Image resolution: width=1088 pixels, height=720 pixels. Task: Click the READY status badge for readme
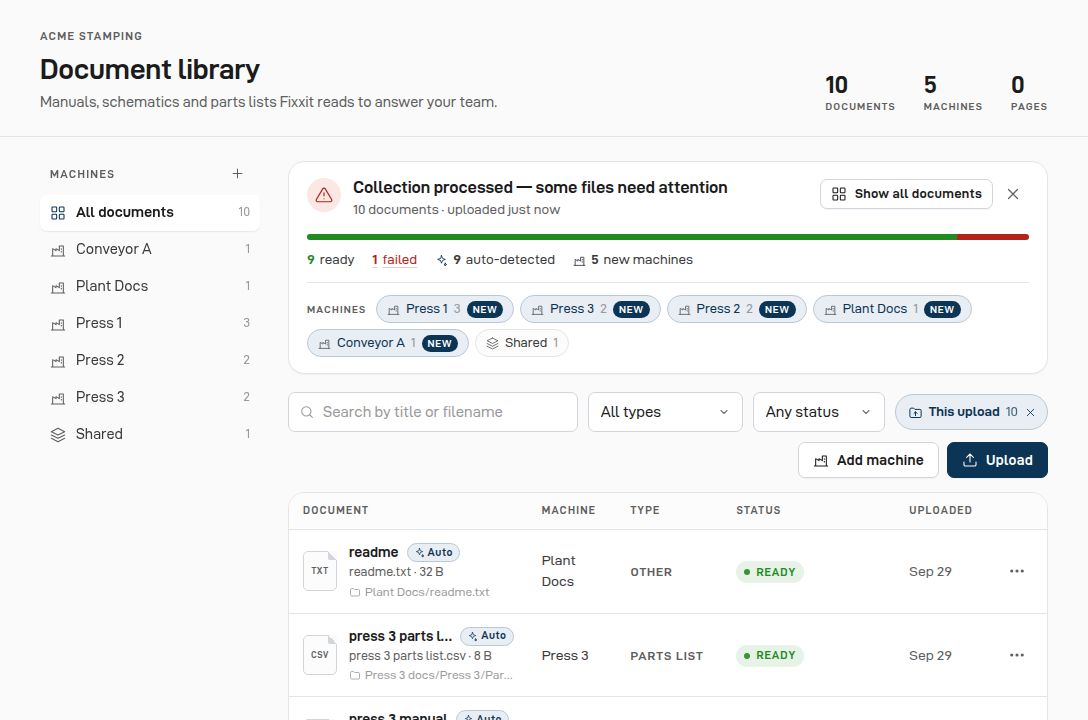[x=770, y=572]
